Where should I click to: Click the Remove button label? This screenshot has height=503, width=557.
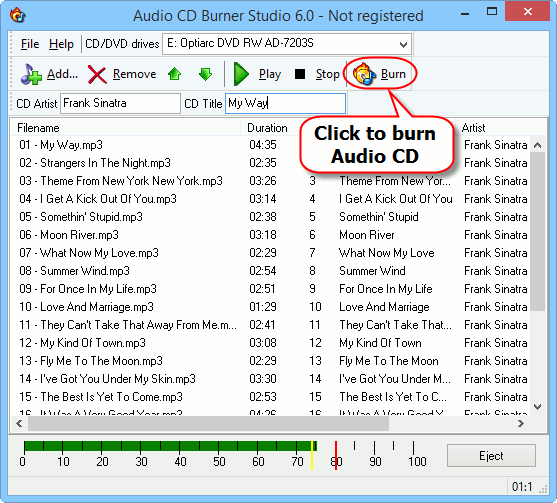click(x=134, y=74)
